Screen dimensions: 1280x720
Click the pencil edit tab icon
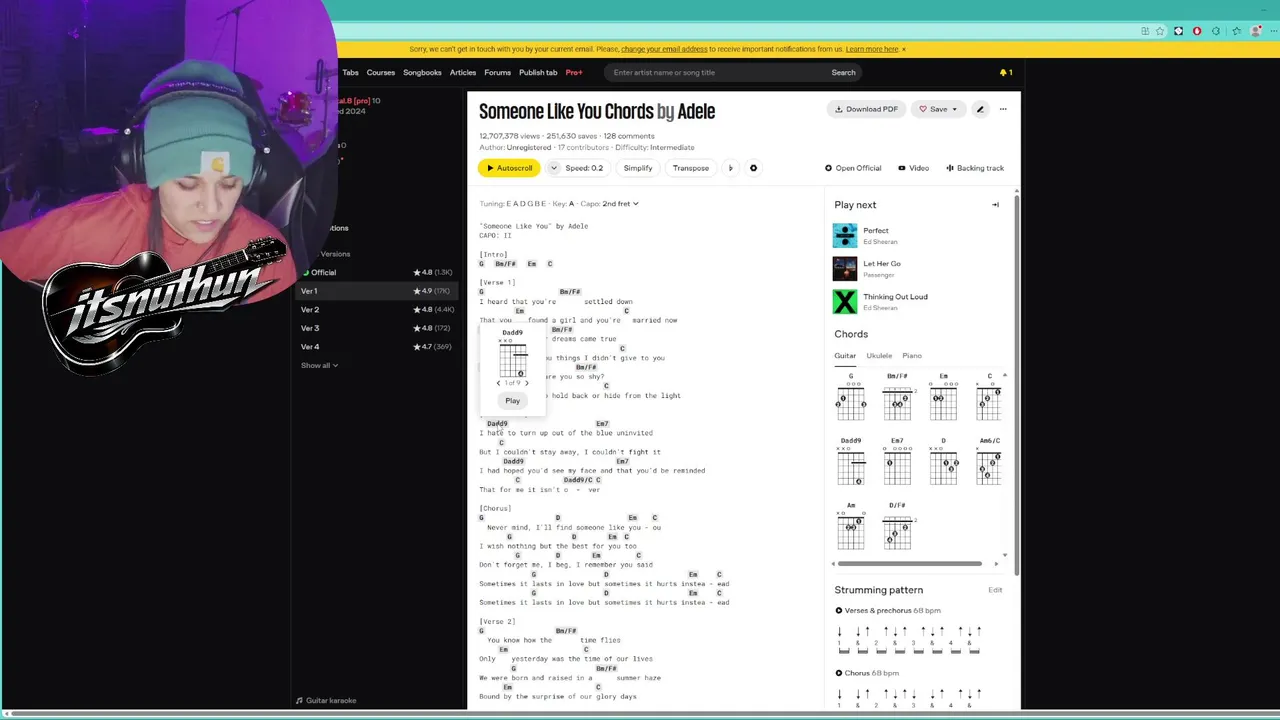(x=980, y=109)
